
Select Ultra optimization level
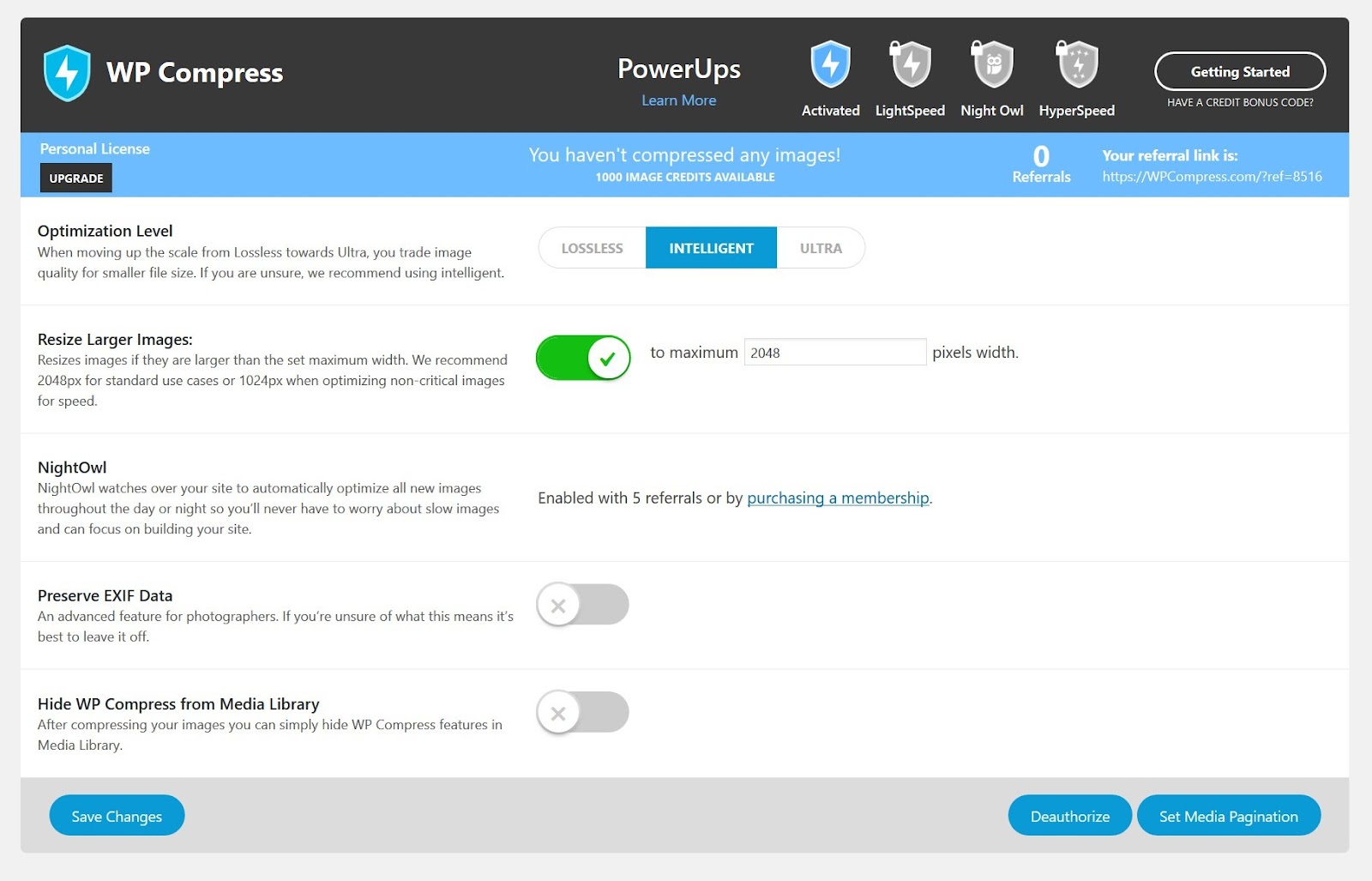tap(821, 248)
